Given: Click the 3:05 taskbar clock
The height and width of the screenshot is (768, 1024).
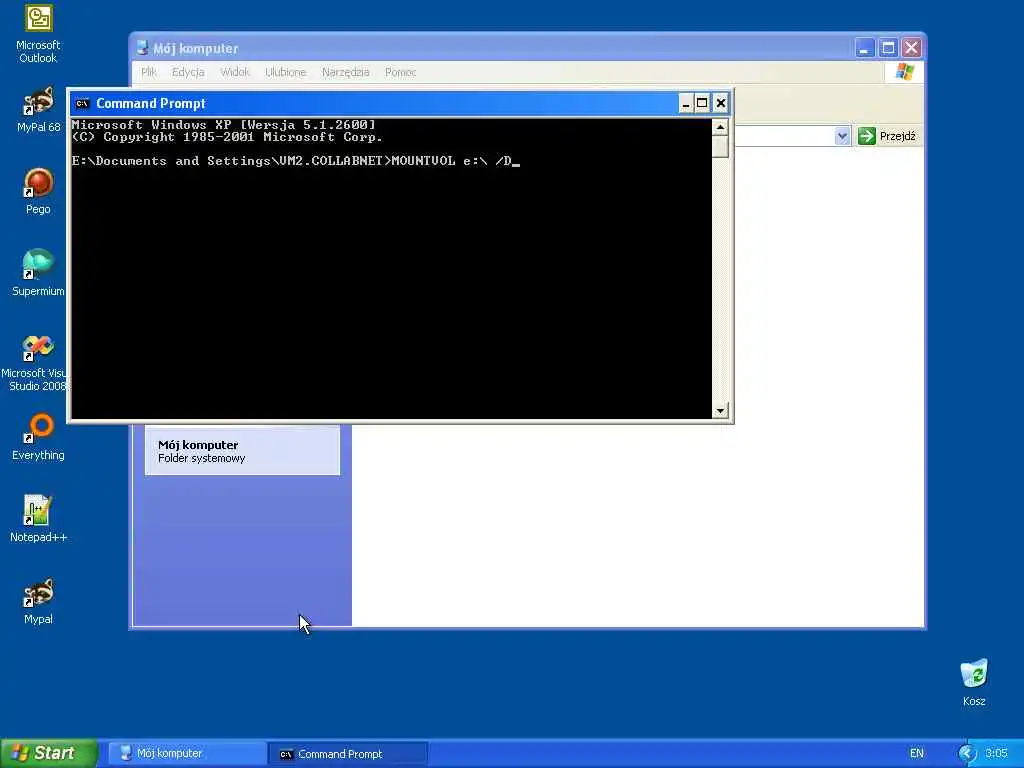Looking at the screenshot, I should 996,754.
